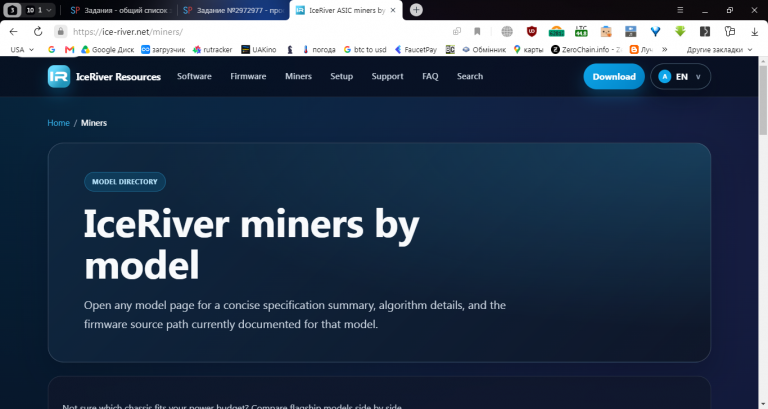
Task: Open the extensions puzzle icon
Action: click(x=730, y=31)
